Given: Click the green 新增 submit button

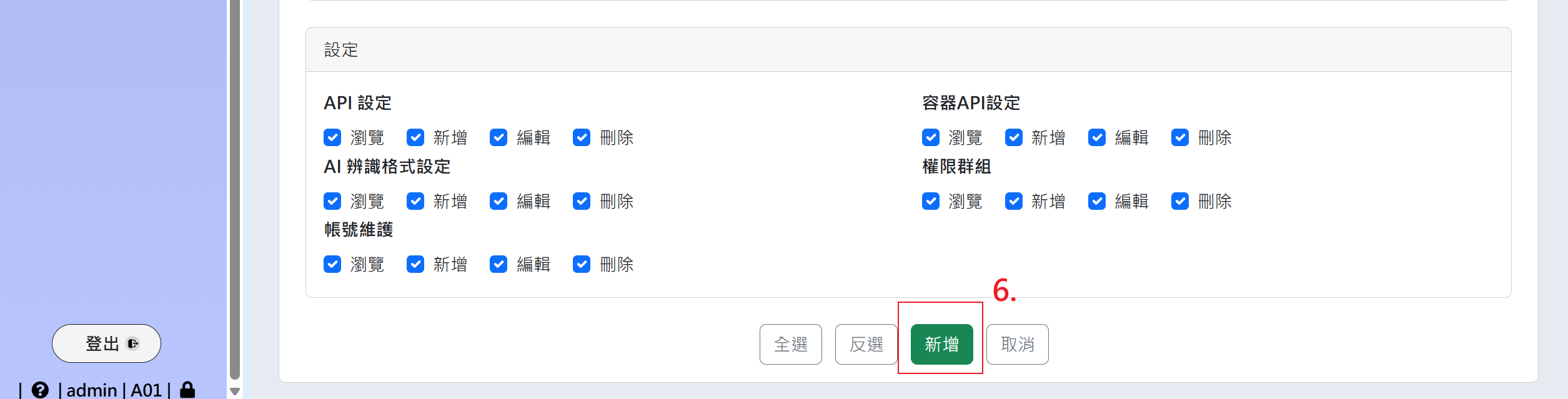Looking at the screenshot, I should [x=941, y=344].
